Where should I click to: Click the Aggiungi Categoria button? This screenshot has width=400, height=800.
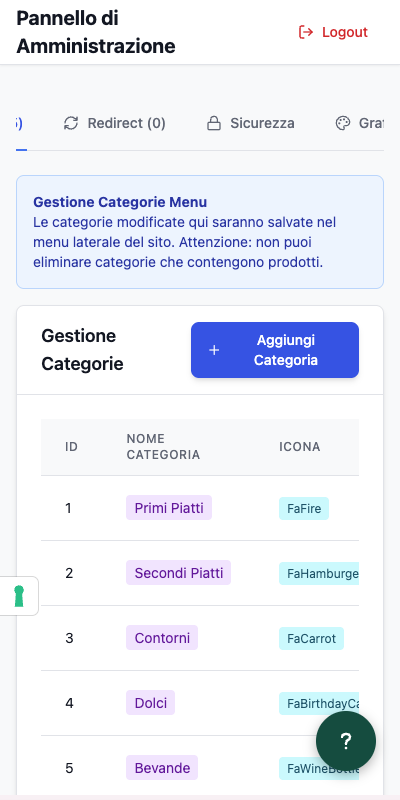(x=275, y=350)
